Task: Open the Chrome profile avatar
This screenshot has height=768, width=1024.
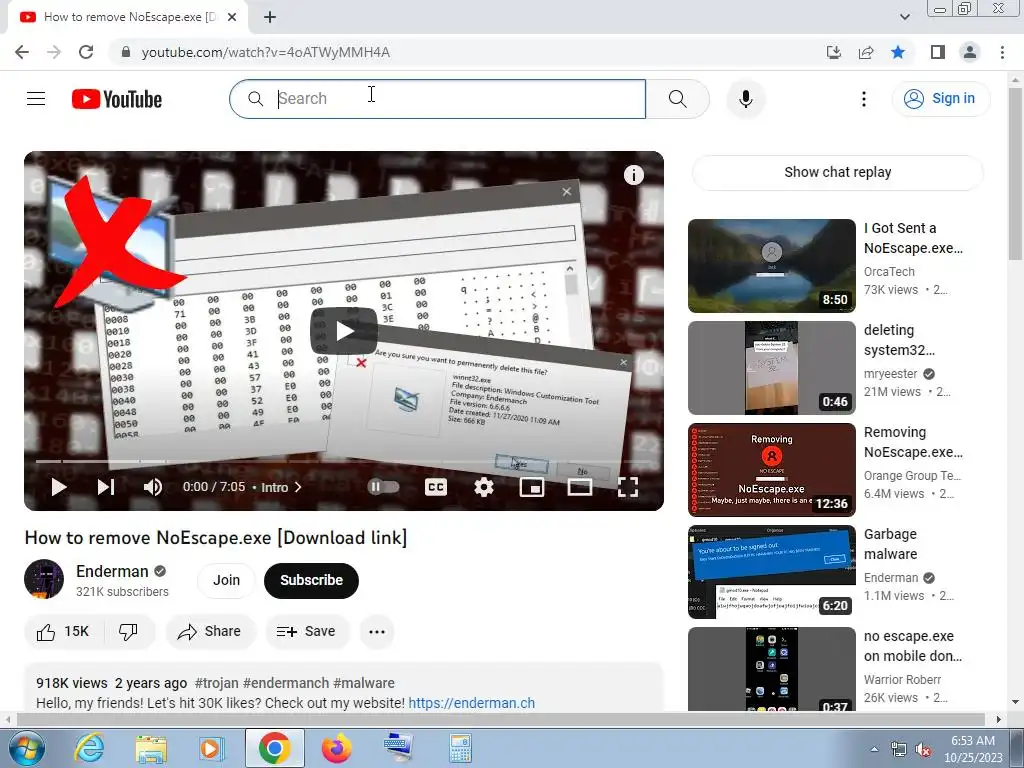Action: point(970,52)
